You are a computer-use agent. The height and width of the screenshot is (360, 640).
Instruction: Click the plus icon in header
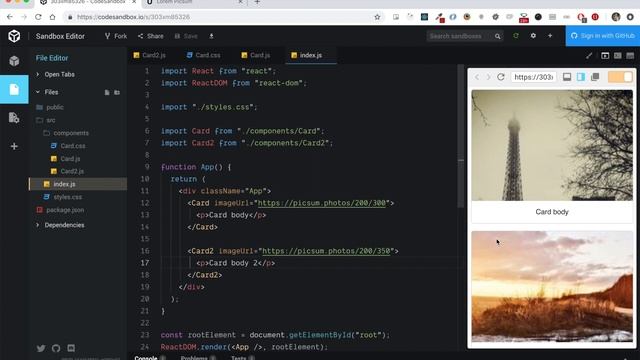pyautogui.click(x=550, y=36)
